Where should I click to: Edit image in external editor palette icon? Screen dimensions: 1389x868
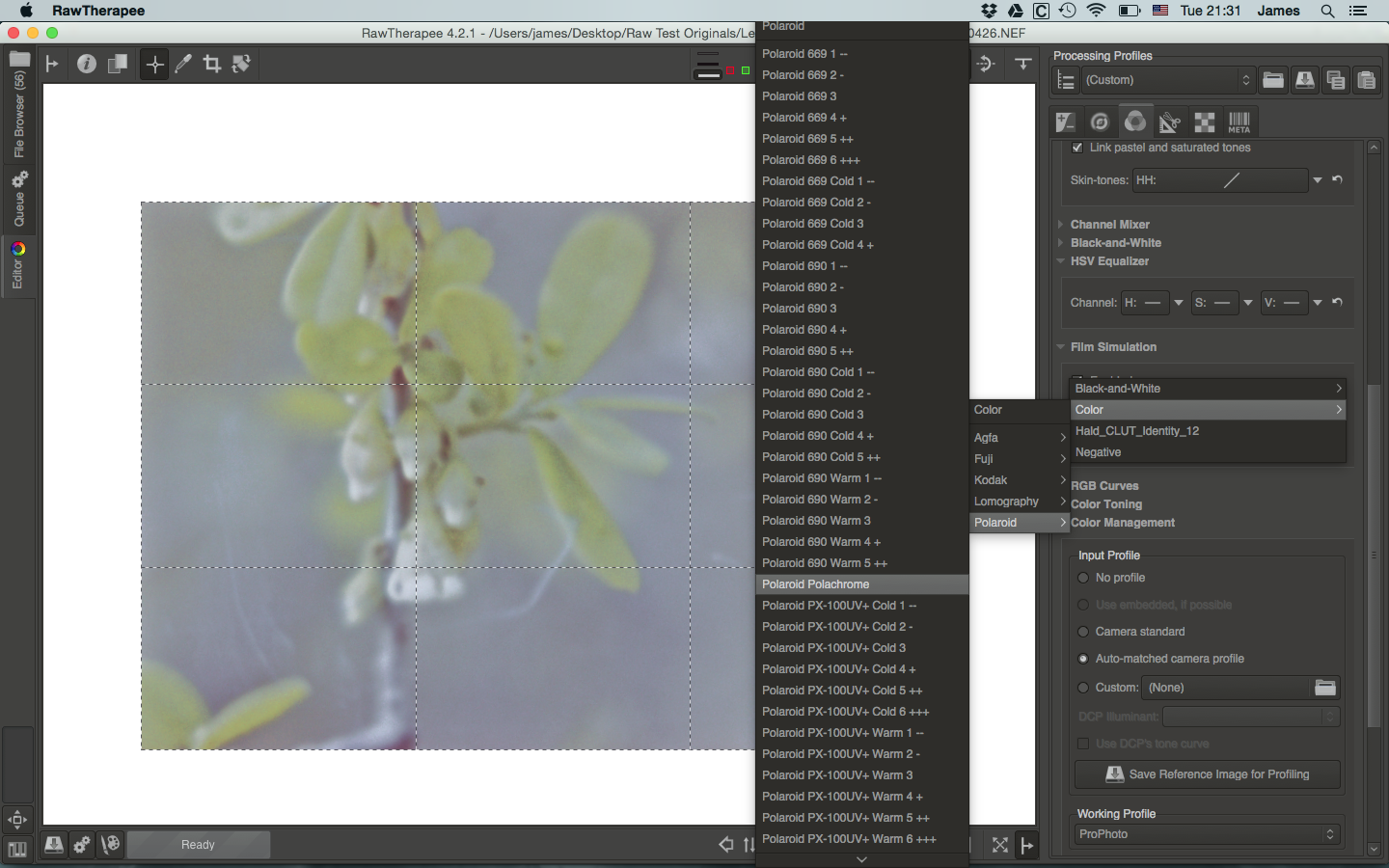(112, 845)
